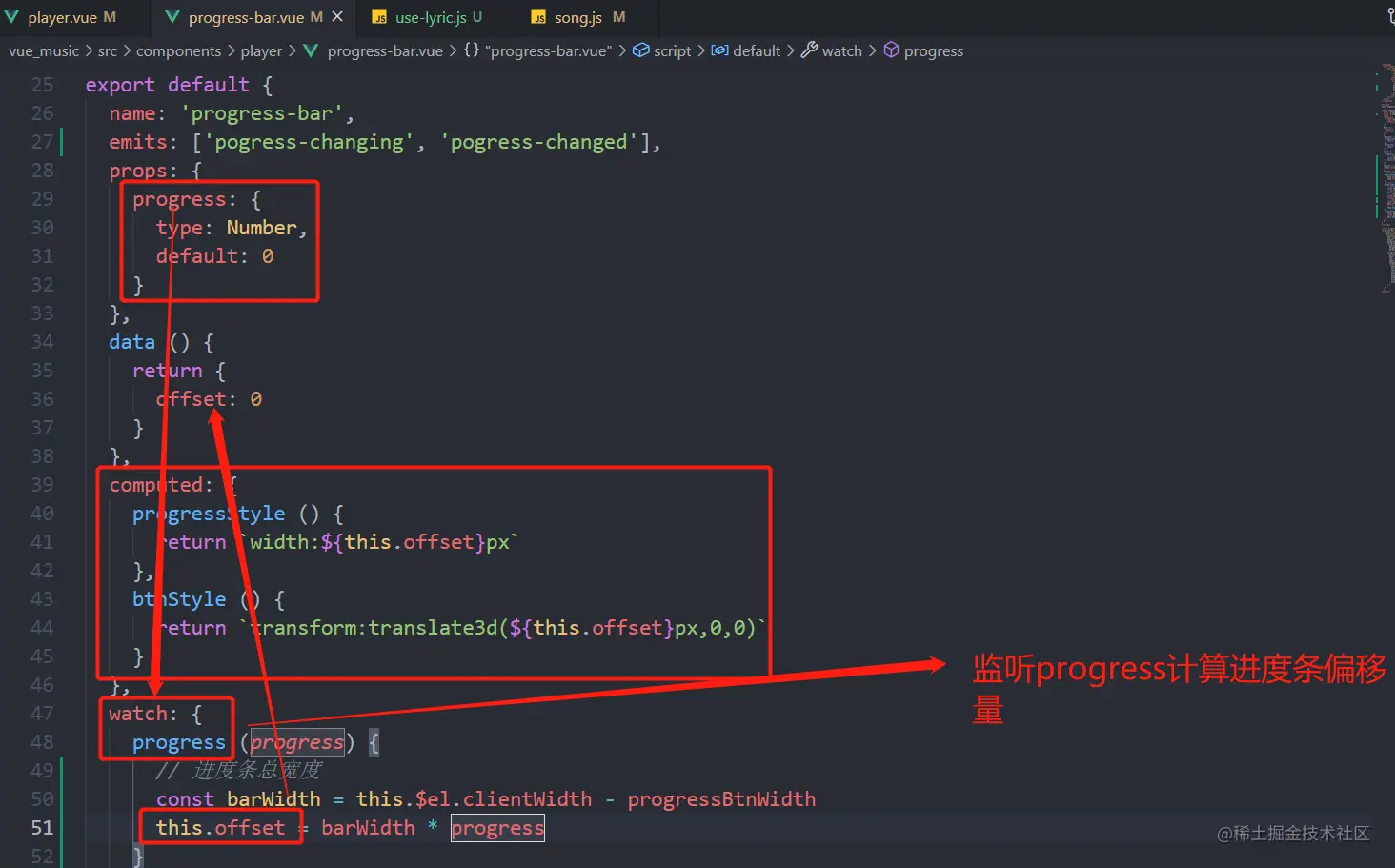Click this.$el.clientWidth on line 50

[474, 799]
